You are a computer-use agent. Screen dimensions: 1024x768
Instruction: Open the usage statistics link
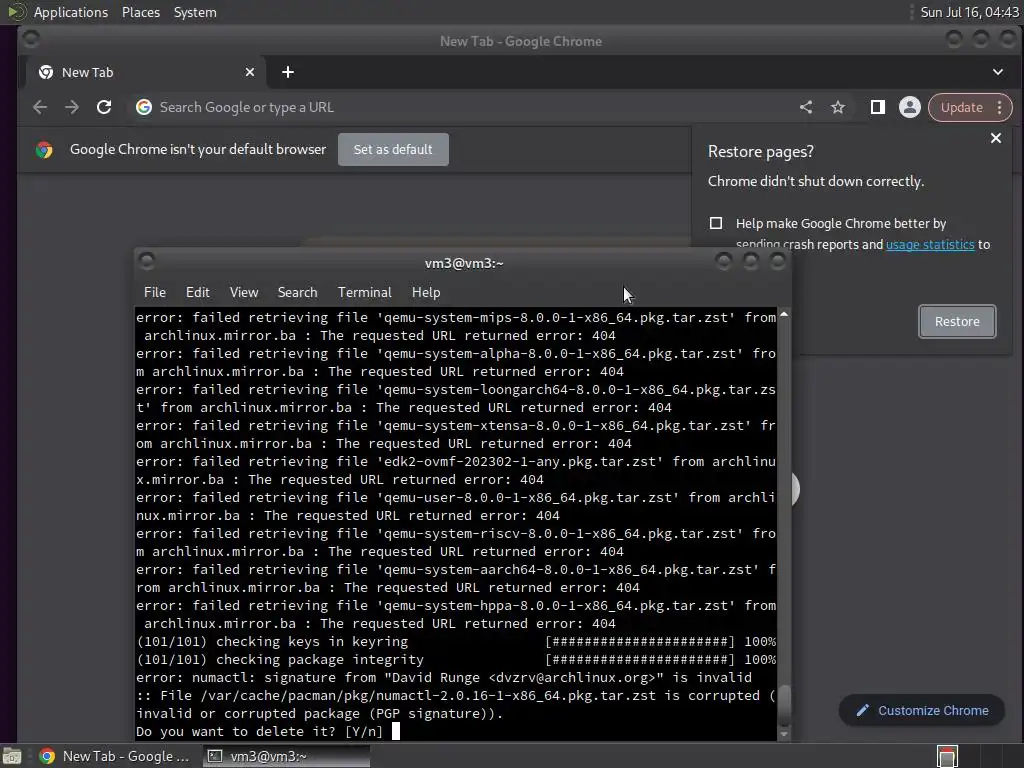click(x=930, y=244)
